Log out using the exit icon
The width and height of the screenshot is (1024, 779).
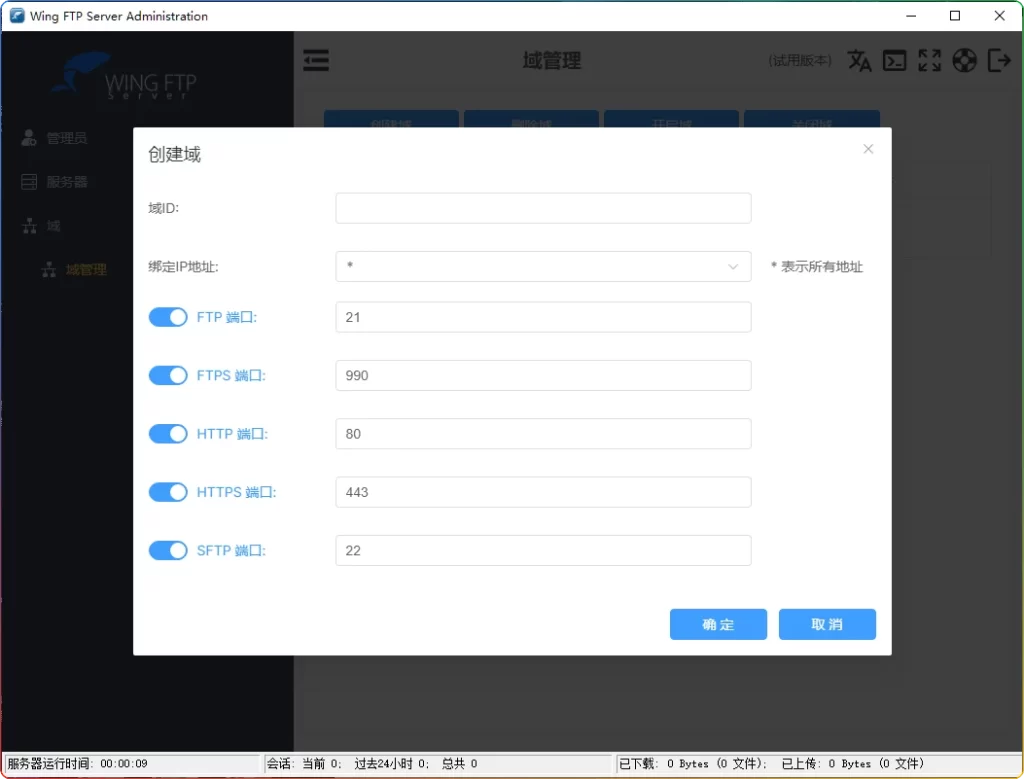999,60
